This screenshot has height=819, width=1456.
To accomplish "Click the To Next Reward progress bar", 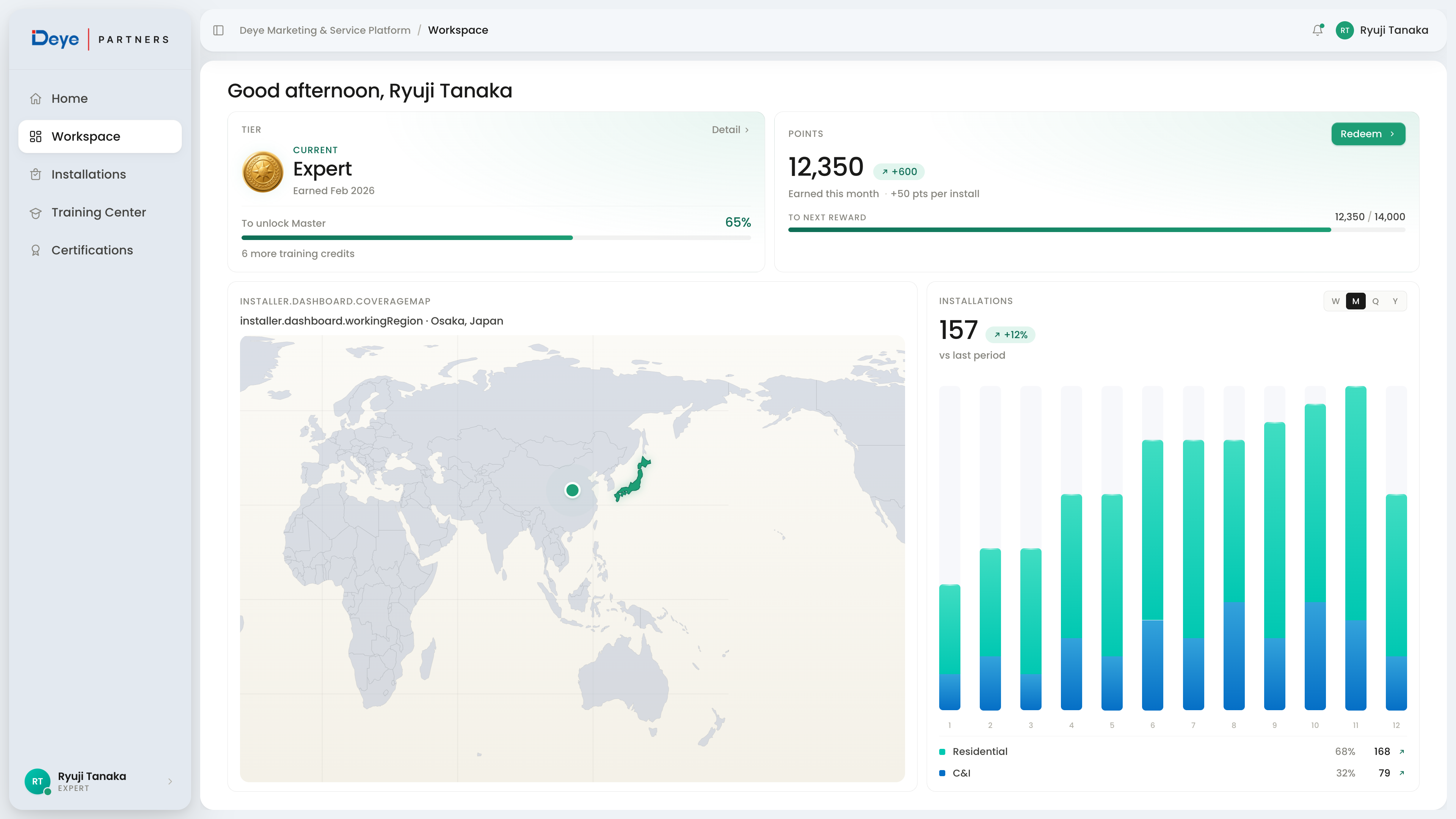I will point(1097,230).
